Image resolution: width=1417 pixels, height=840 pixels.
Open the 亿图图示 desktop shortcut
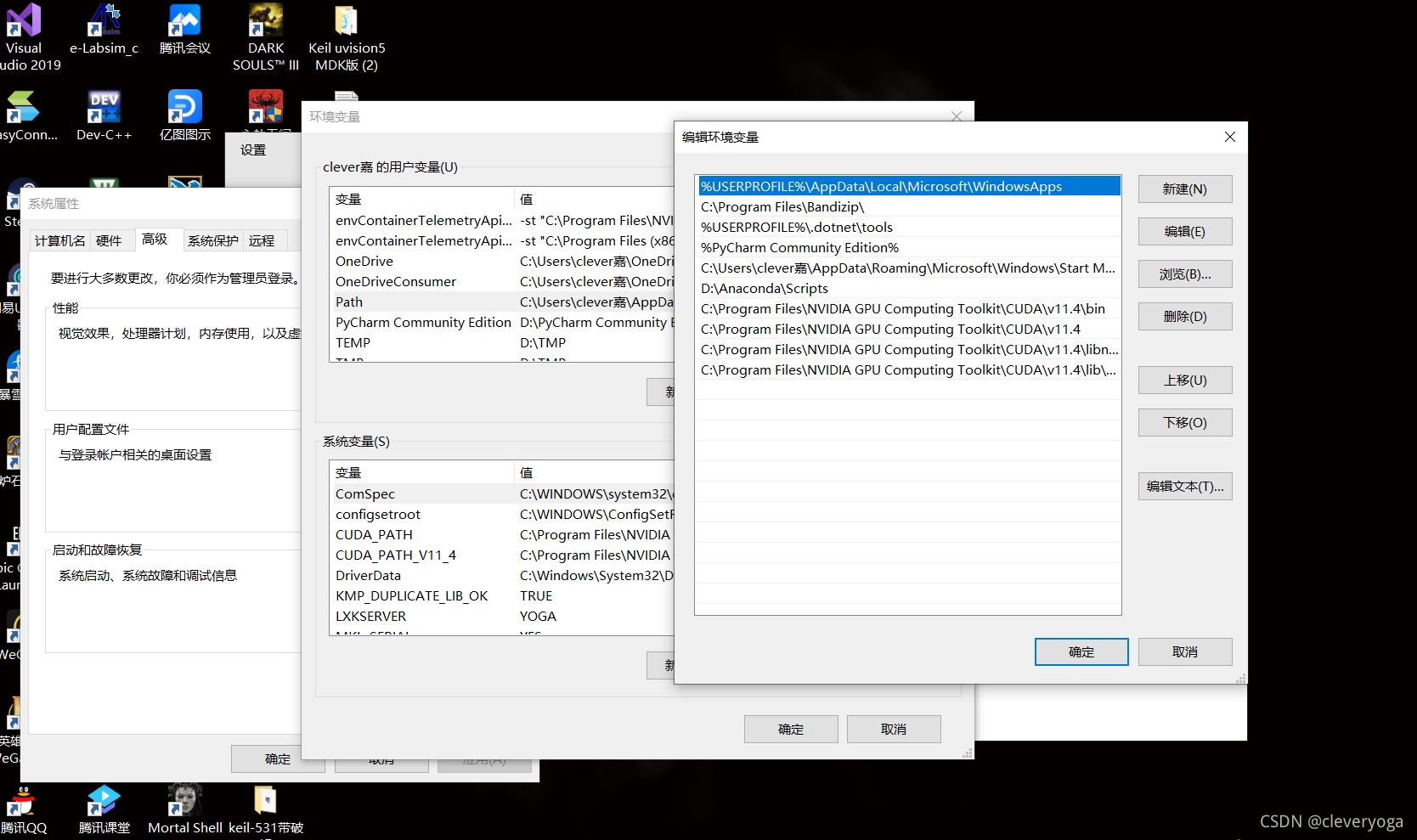pos(184,116)
